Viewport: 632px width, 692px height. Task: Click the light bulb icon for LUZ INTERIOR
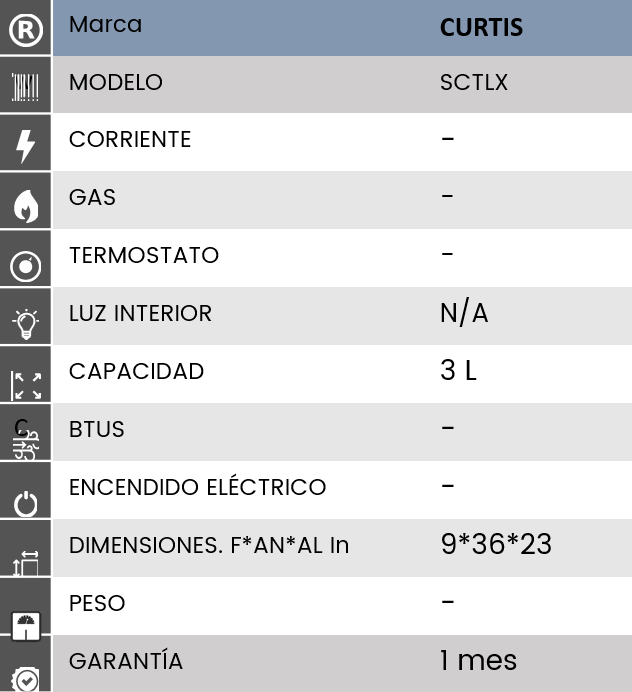26,324
